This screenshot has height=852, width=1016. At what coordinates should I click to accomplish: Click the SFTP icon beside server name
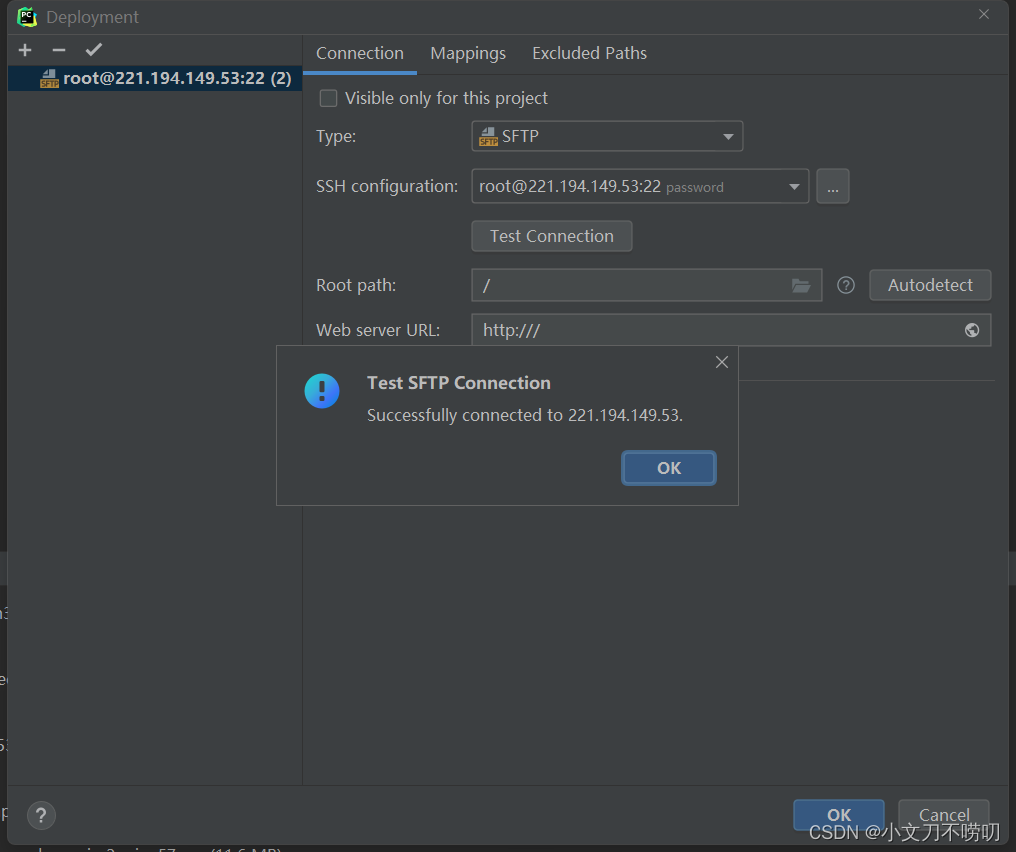[49, 78]
